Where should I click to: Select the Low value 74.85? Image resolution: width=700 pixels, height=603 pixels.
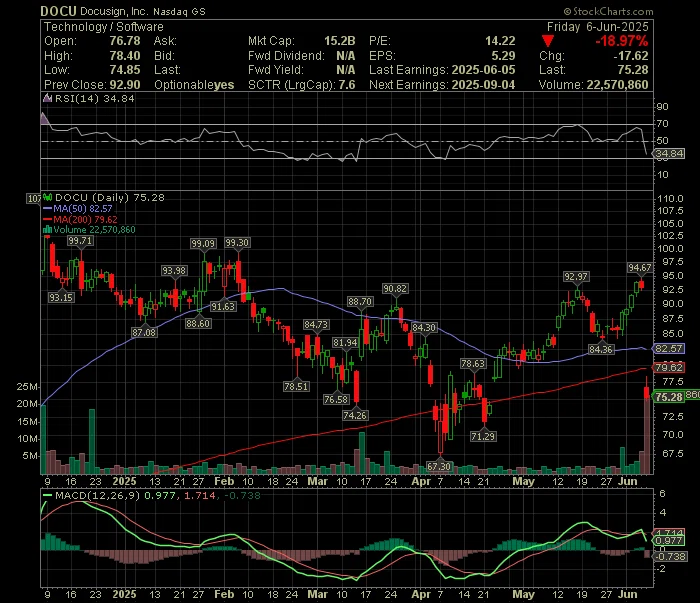pos(125,70)
